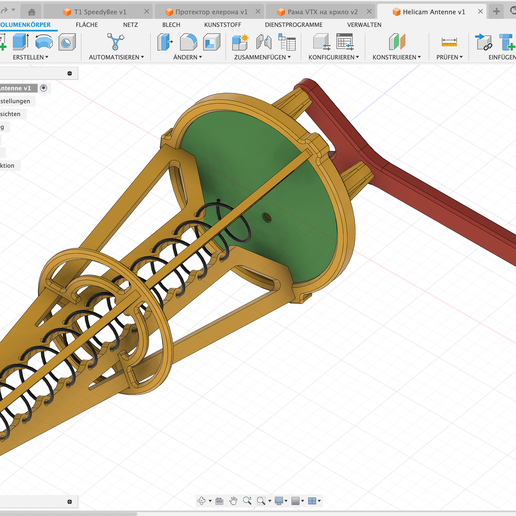
Task: Click the home data panel icon
Action: click(32, 12)
